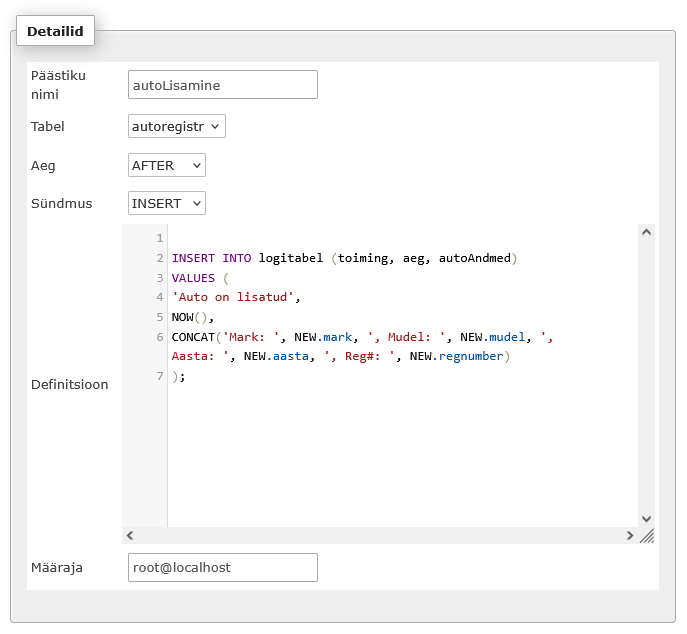Image resolution: width=687 pixels, height=634 pixels.
Task: Click the scroll right arrow below the editor
Action: tap(630, 535)
